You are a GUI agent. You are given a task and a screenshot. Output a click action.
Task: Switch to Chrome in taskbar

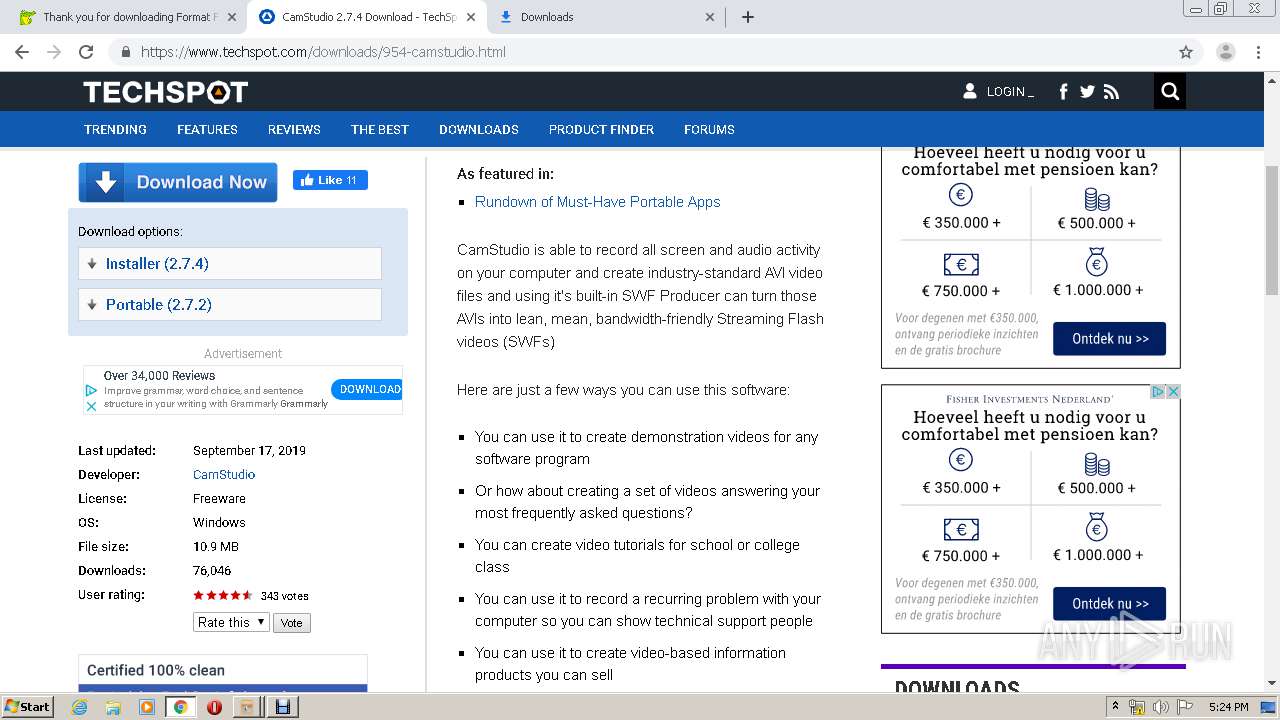(180, 707)
